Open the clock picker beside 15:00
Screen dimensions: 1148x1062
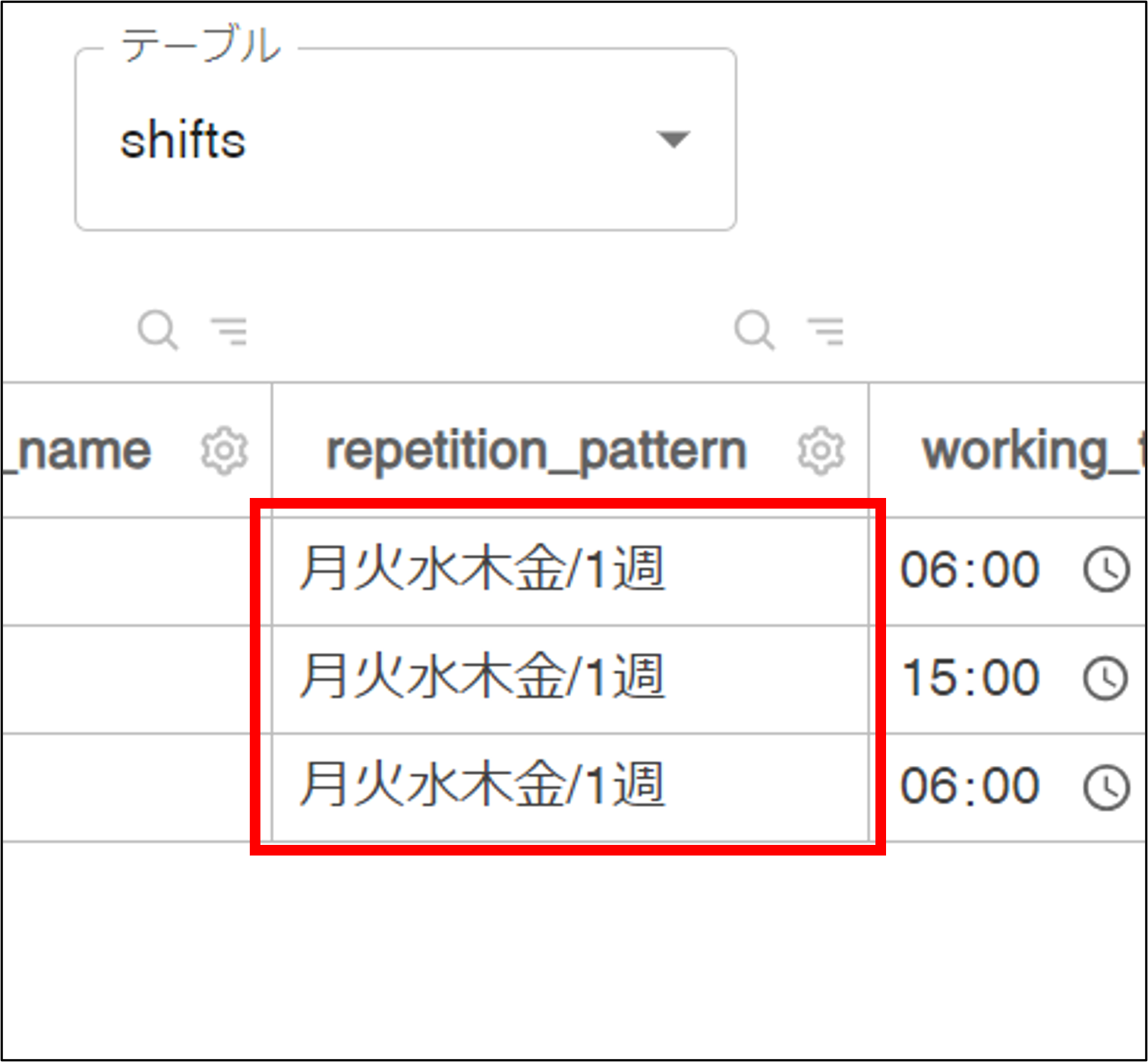(x=1106, y=678)
